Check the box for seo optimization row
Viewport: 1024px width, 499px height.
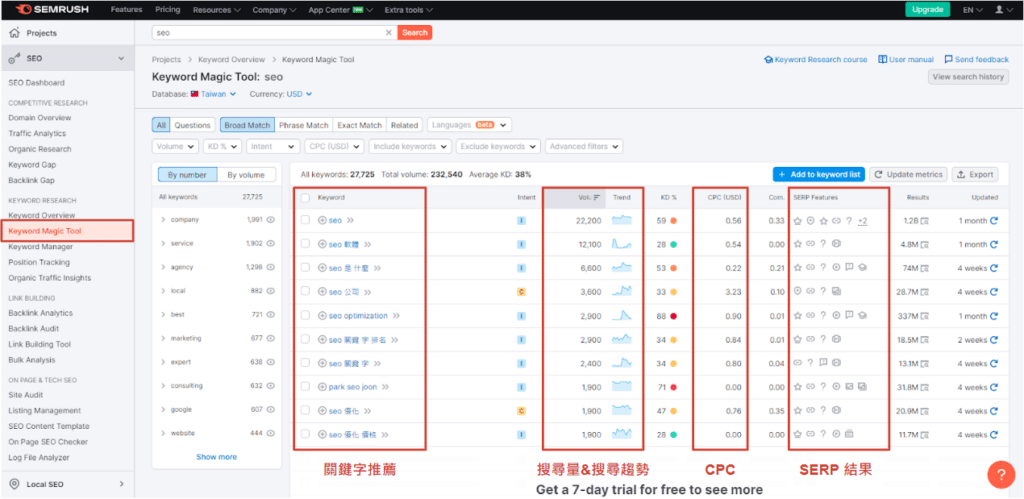[305, 316]
